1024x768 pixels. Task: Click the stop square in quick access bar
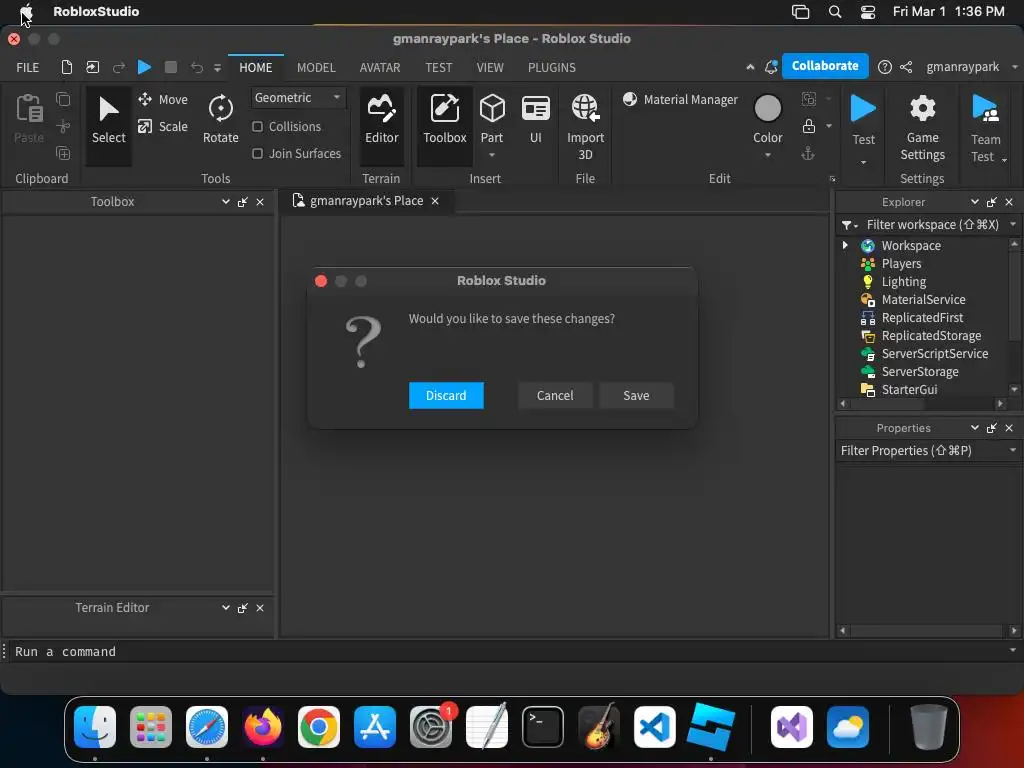pyautogui.click(x=170, y=67)
